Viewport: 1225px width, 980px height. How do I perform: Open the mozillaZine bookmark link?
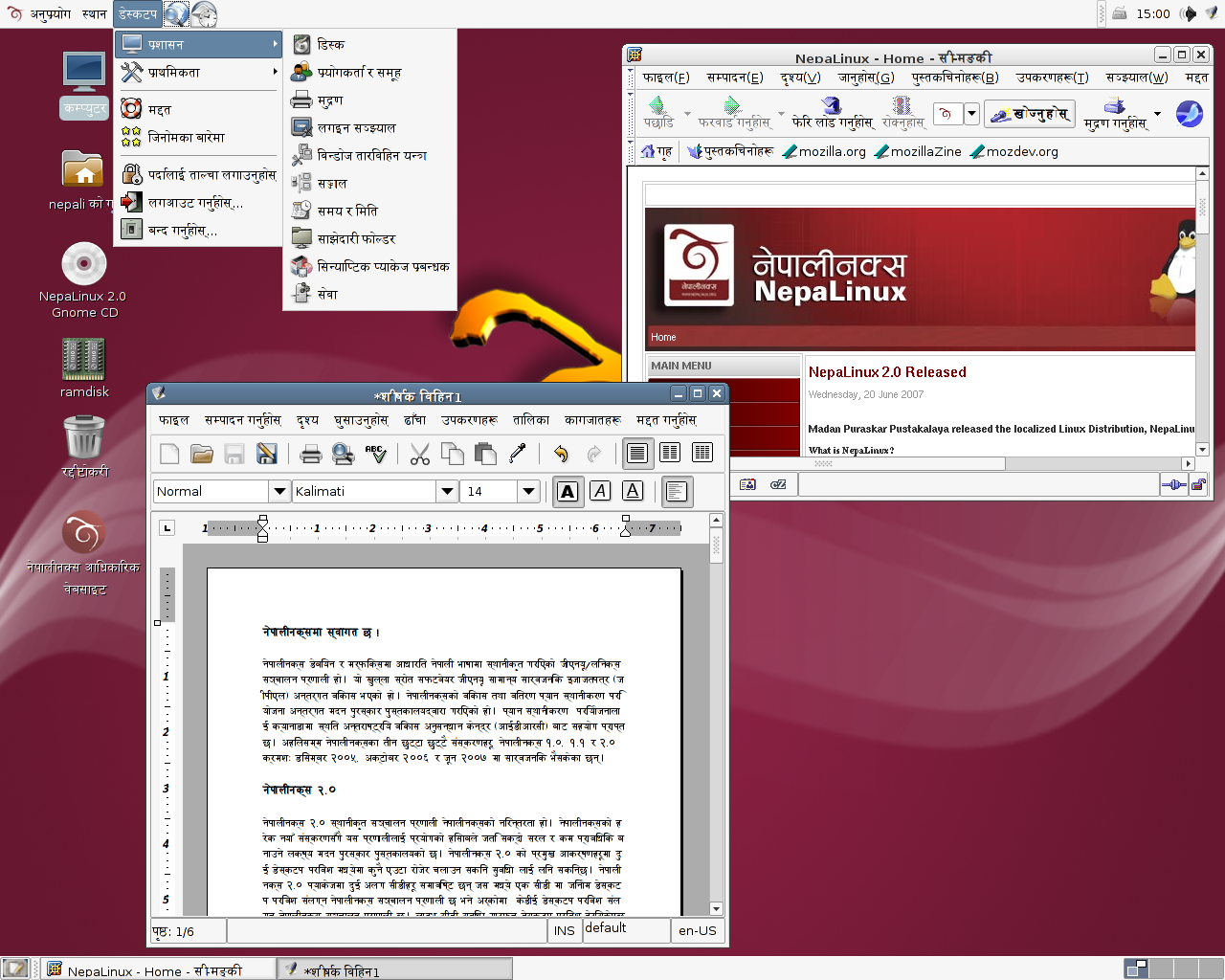click(x=918, y=151)
